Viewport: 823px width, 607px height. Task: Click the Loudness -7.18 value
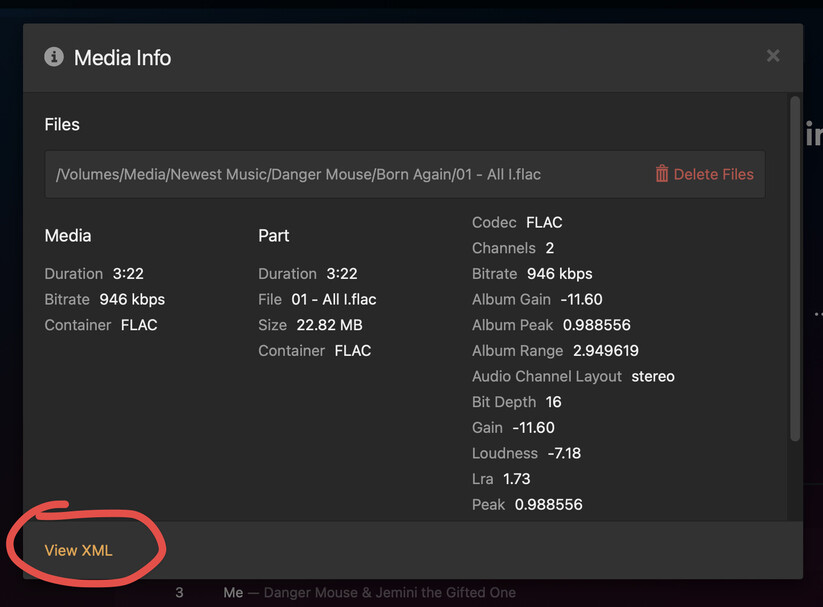564,453
